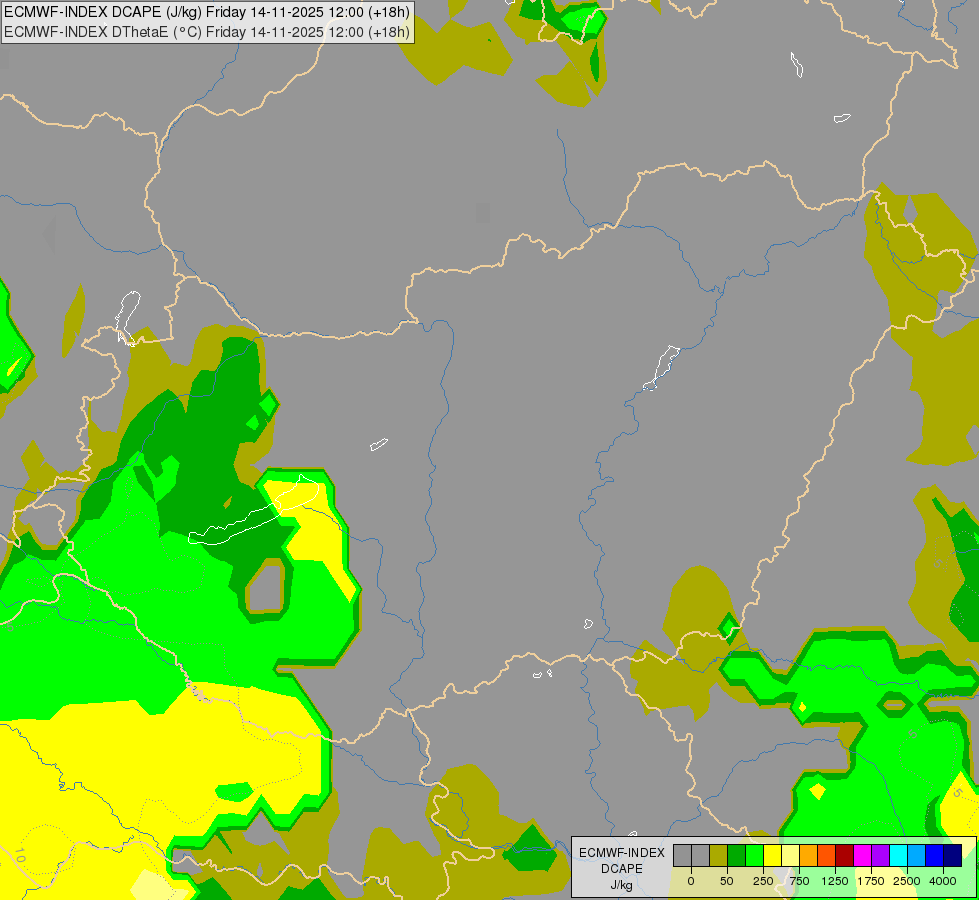The image size is (979, 900).
Task: Select the red-orange legend swatch before 1250
Action: pos(826,855)
